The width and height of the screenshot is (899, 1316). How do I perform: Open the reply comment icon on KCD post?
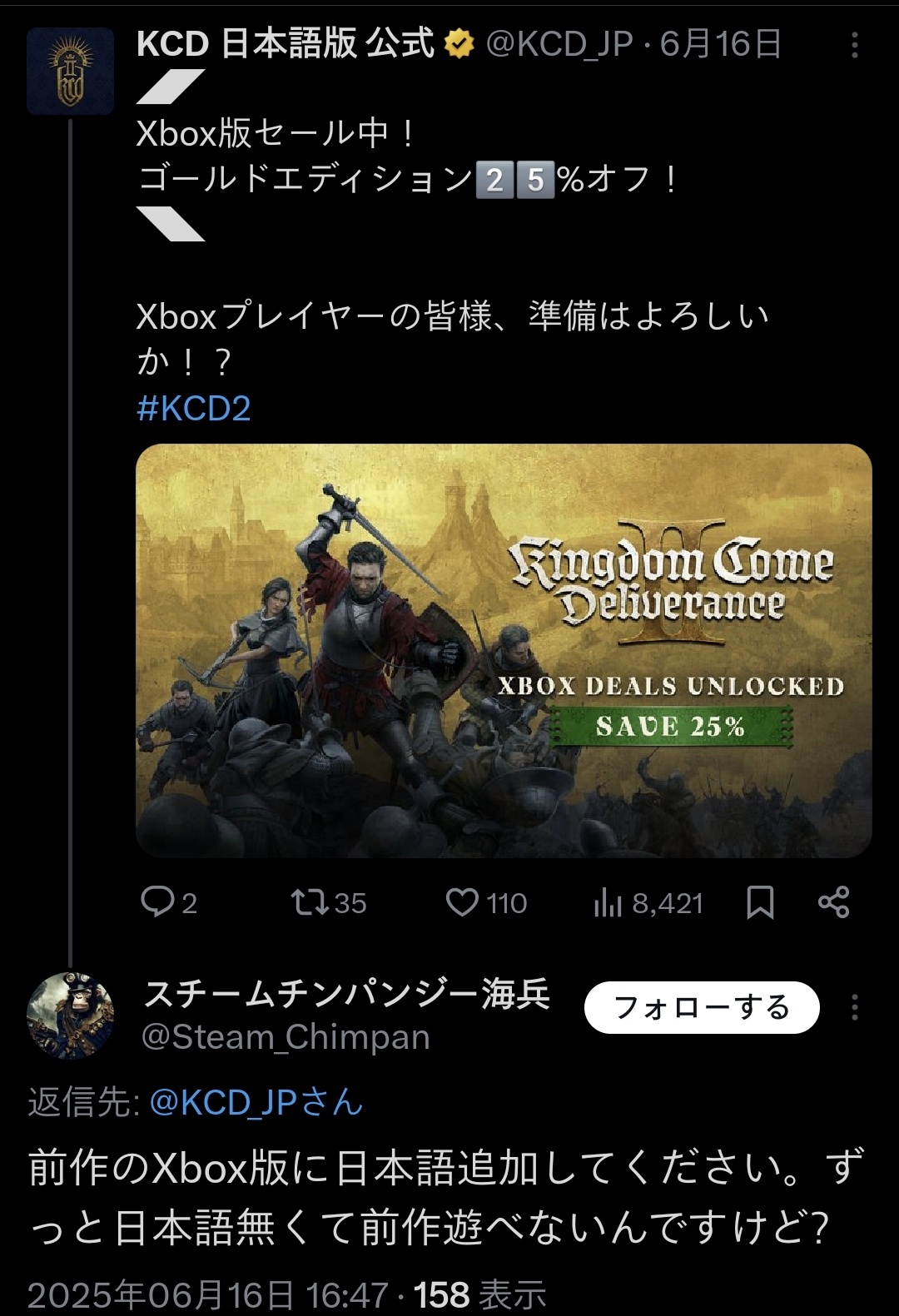[157, 901]
